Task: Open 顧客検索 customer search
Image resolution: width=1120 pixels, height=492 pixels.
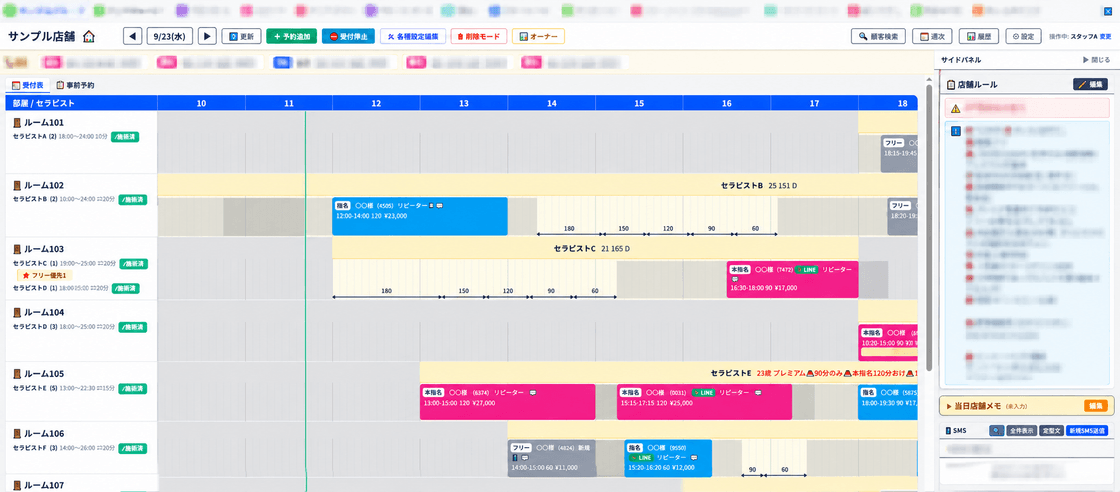Action: 879,36
